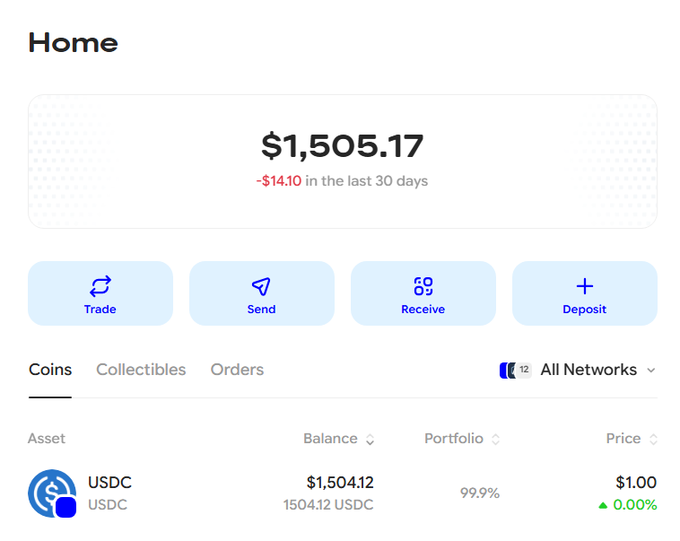Switch to the Orders tab
The width and height of the screenshot is (680, 541).
237,370
